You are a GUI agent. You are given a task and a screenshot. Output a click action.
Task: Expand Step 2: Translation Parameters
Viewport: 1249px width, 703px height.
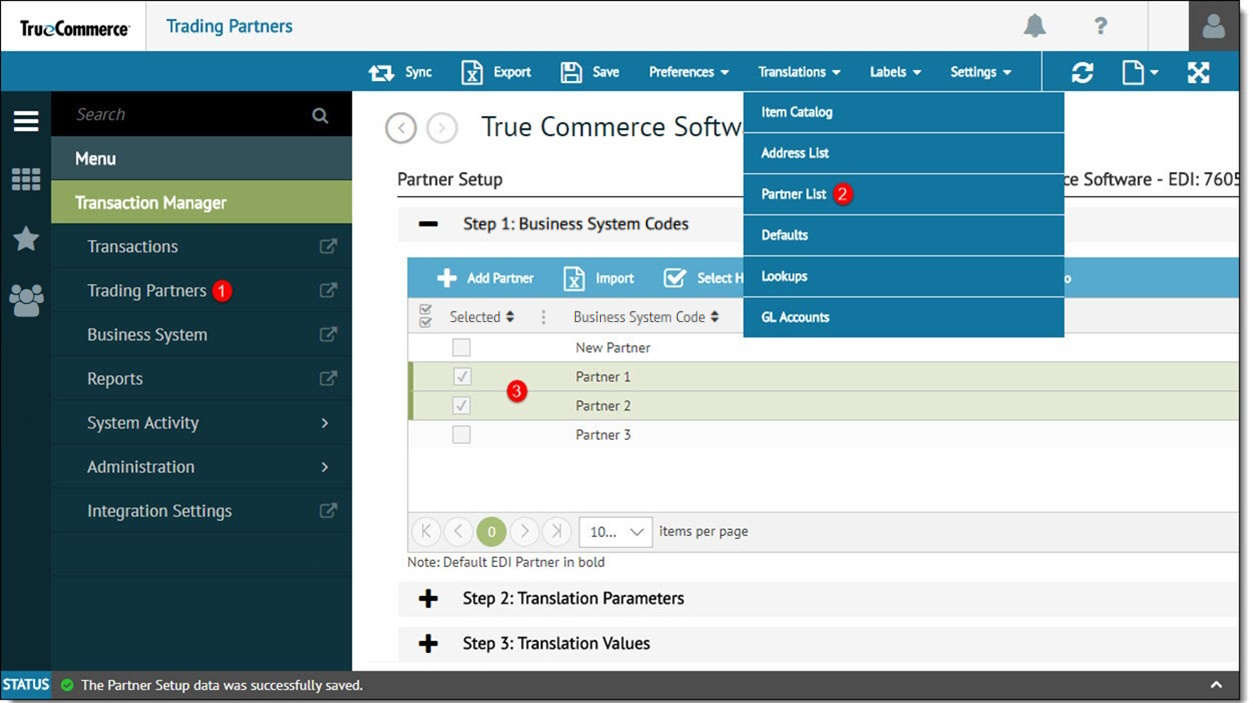[x=573, y=598]
